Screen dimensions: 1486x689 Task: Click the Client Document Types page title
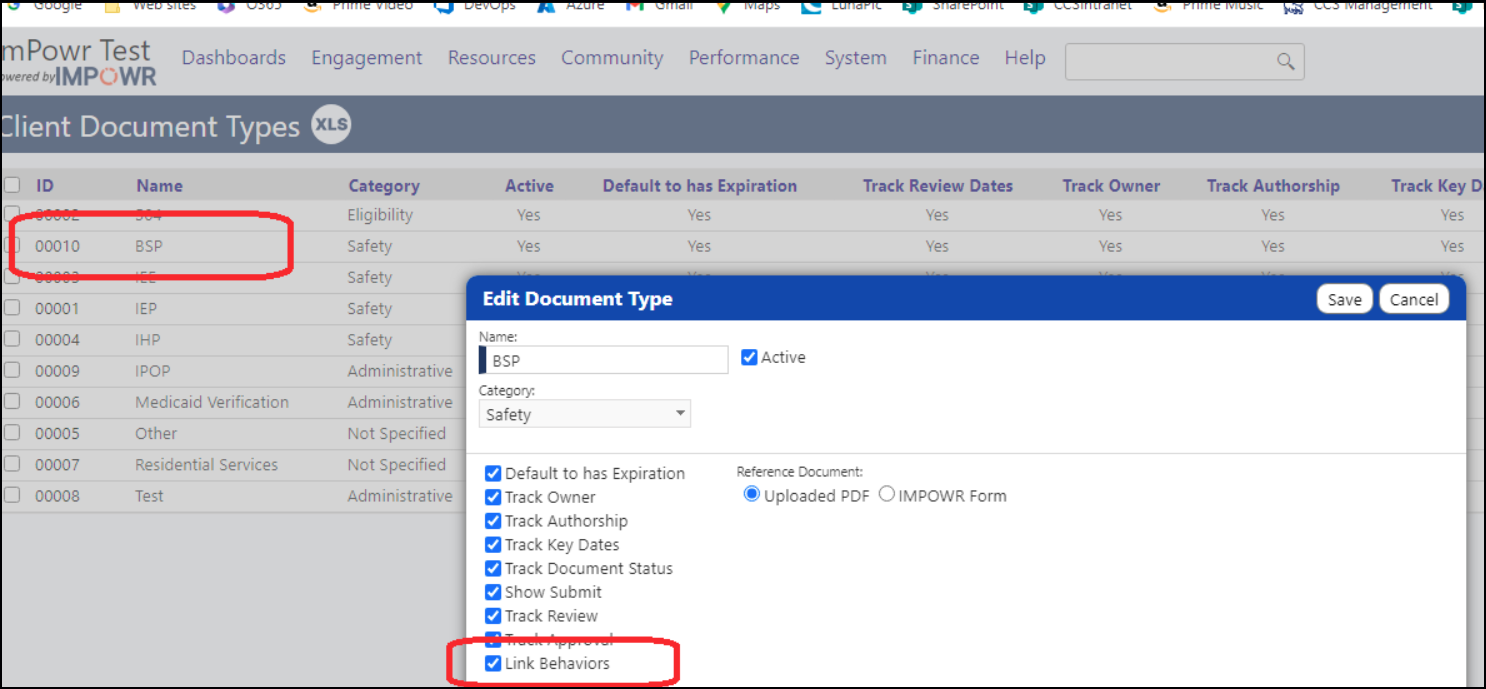pos(150,126)
